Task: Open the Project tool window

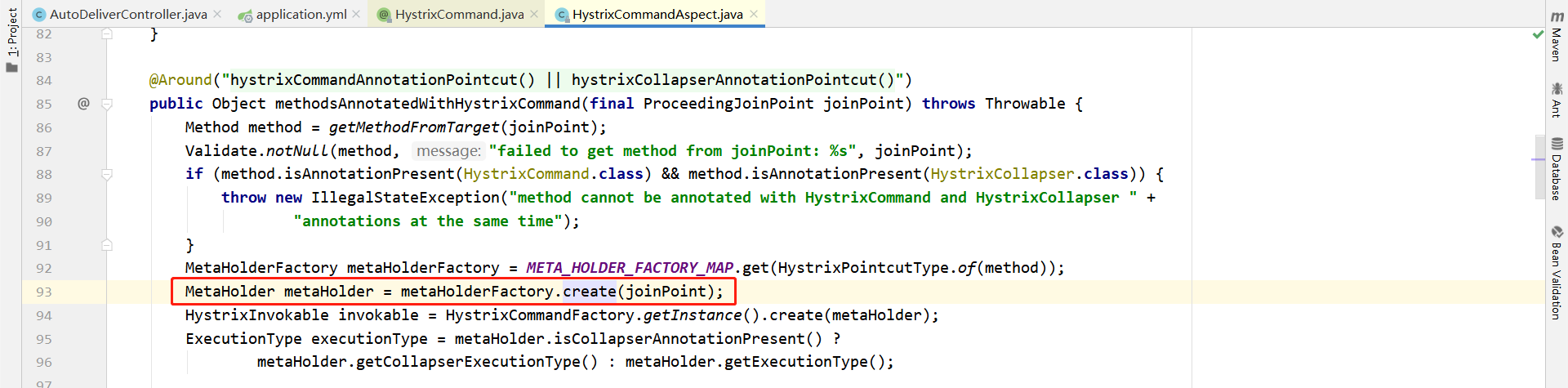Action: pos(11,39)
